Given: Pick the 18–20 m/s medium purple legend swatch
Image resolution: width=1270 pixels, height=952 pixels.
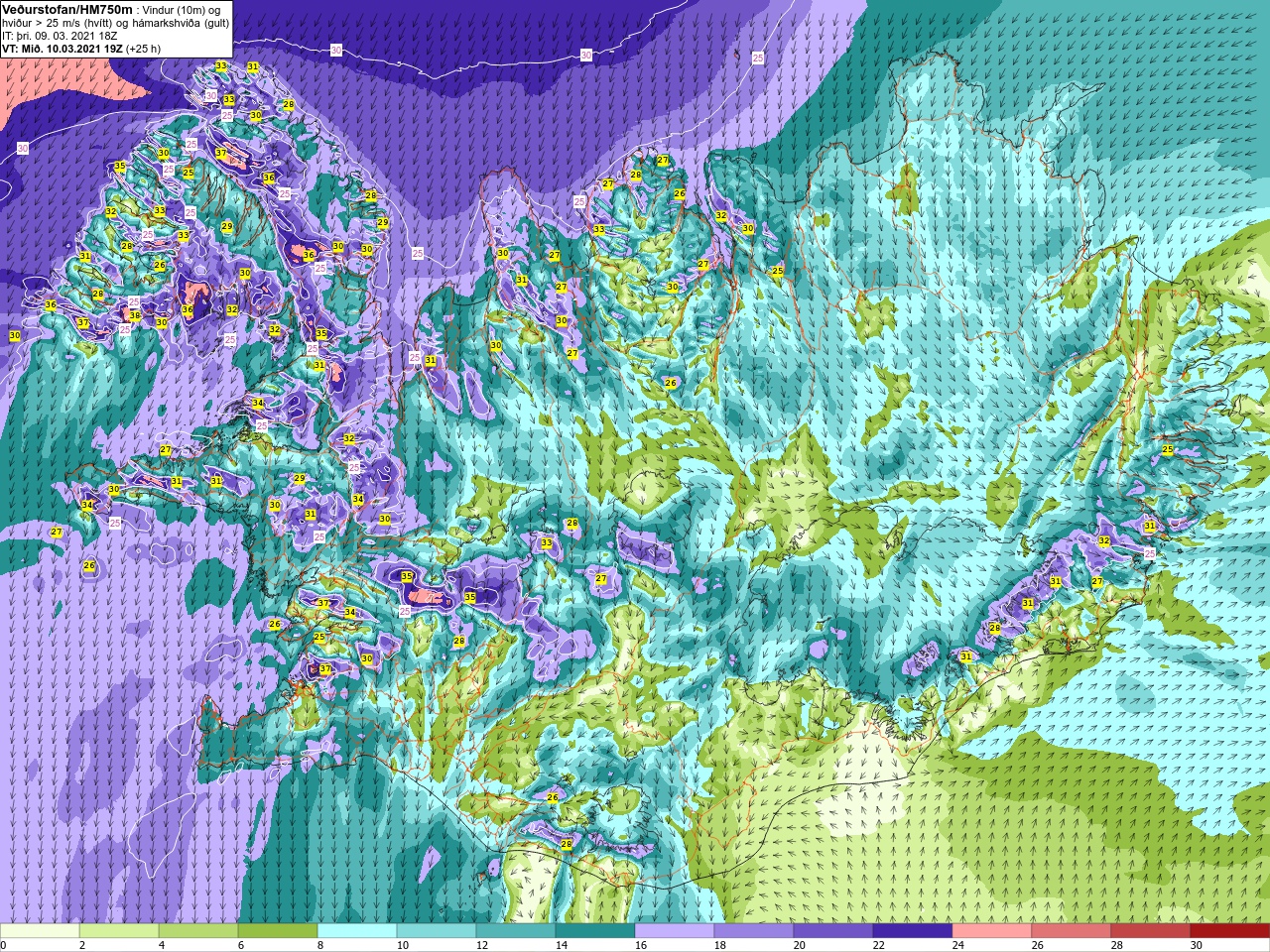Looking at the screenshot, I should (754, 931).
